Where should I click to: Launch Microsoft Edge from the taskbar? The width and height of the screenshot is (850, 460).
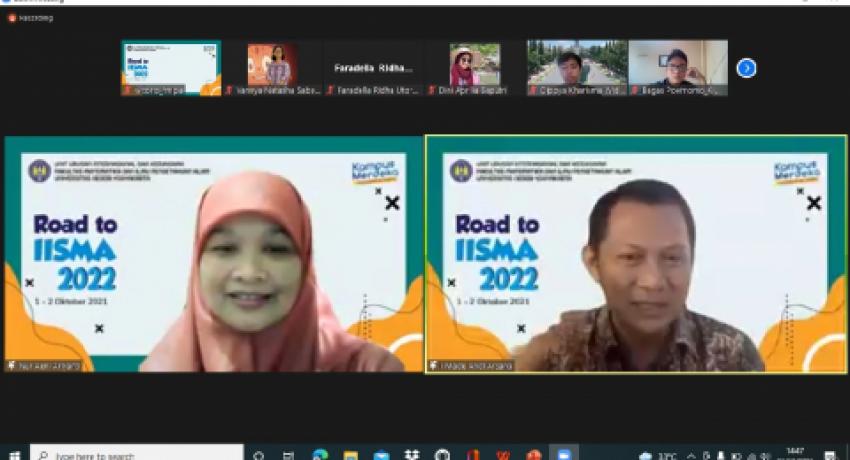320,455
